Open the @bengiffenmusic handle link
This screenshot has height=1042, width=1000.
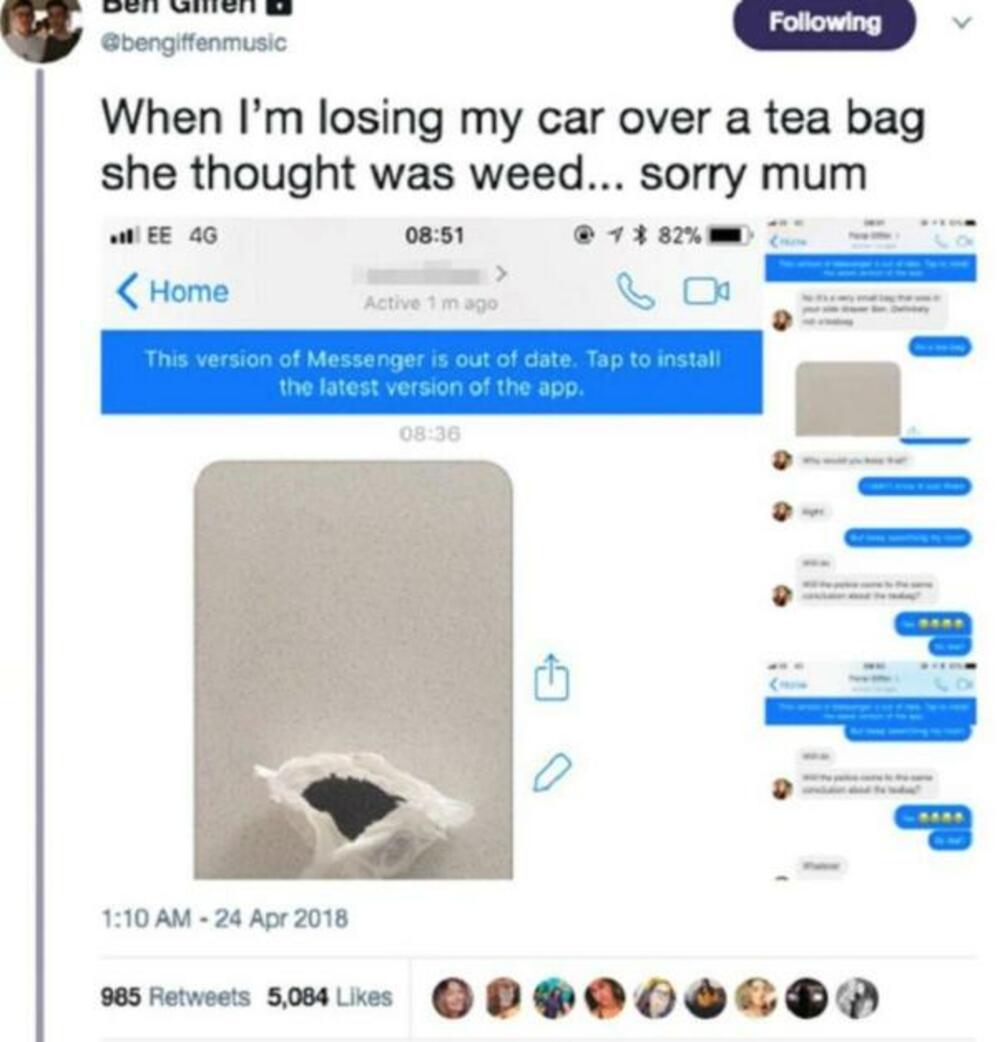pyautogui.click(x=193, y=43)
